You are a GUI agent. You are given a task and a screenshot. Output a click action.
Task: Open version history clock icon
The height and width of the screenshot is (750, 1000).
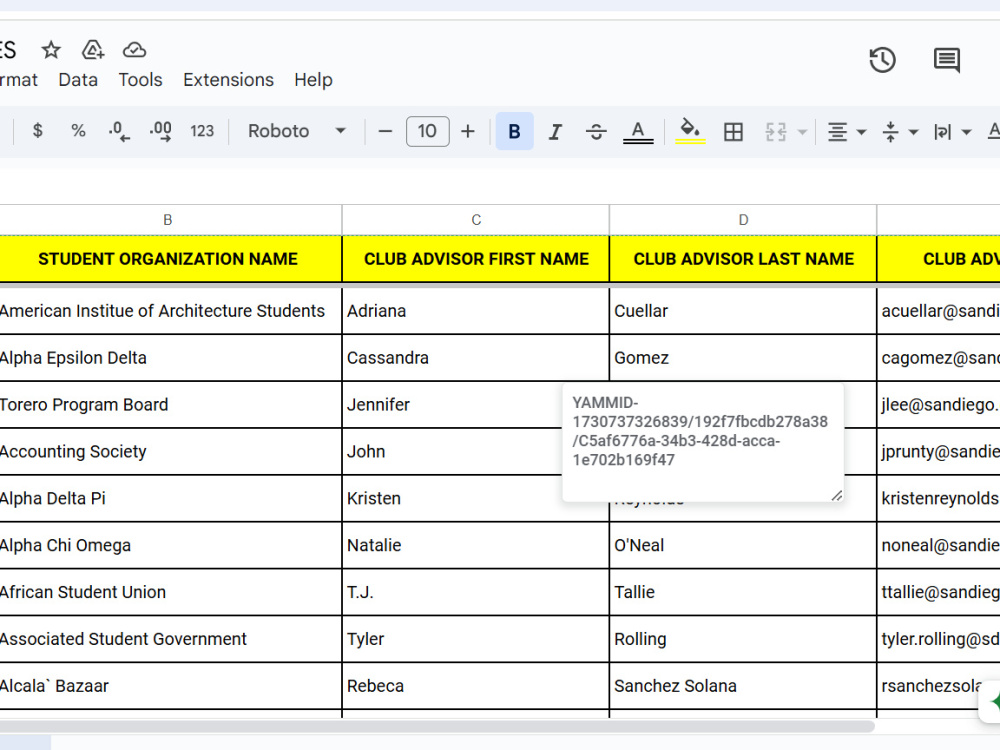(883, 60)
